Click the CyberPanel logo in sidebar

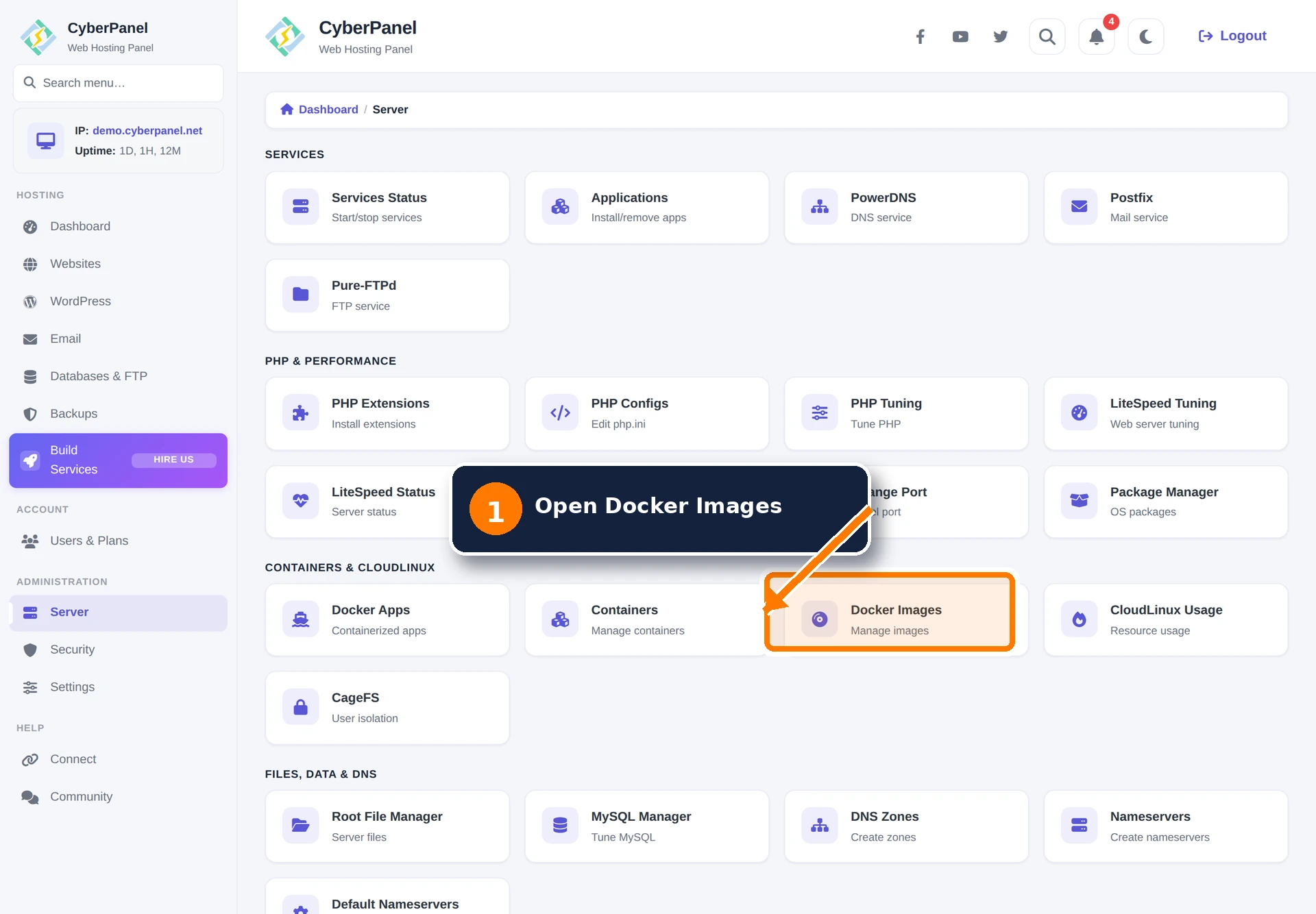tap(38, 37)
